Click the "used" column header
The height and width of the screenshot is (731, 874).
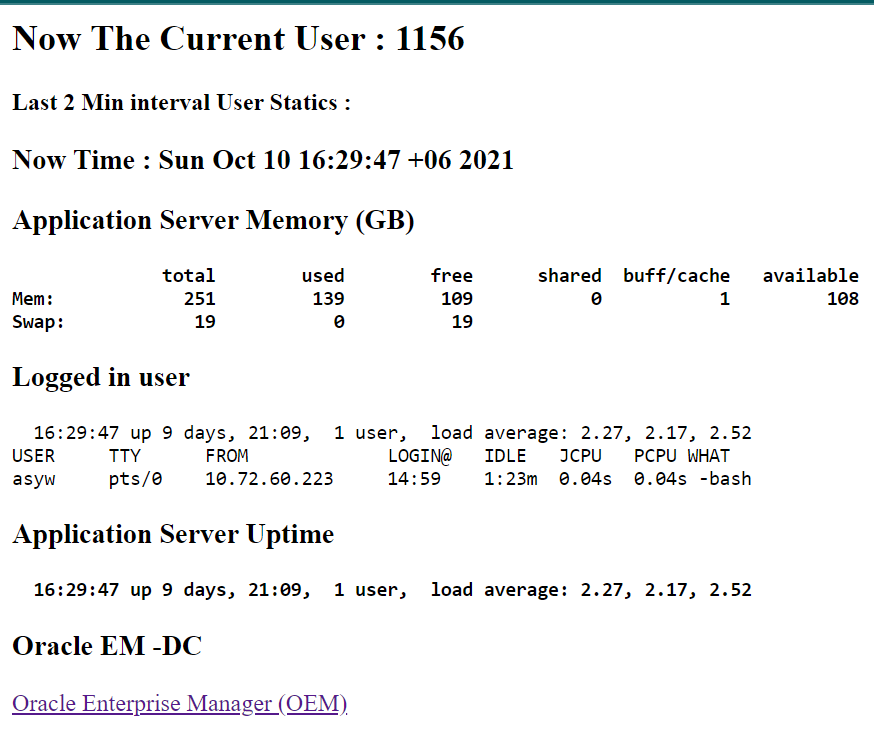[x=323, y=275]
